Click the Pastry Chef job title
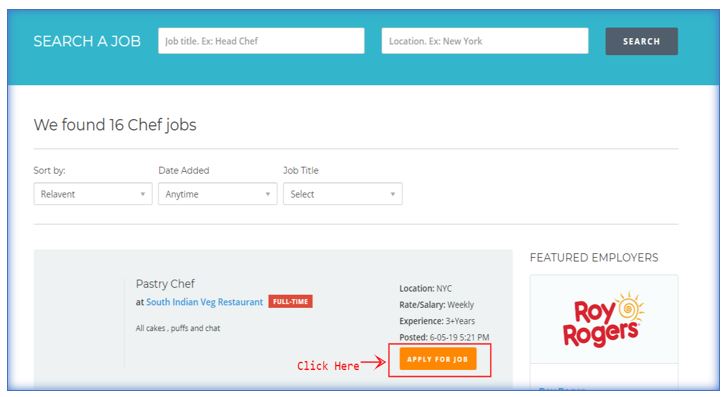The width and height of the screenshot is (725, 397). (165, 284)
